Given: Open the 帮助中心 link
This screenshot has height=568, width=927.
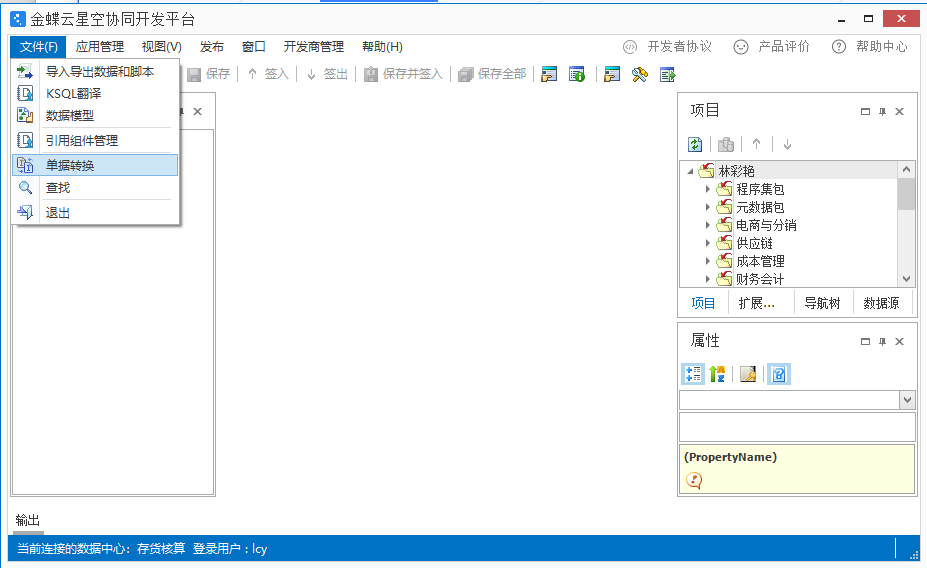Looking at the screenshot, I should [869, 47].
